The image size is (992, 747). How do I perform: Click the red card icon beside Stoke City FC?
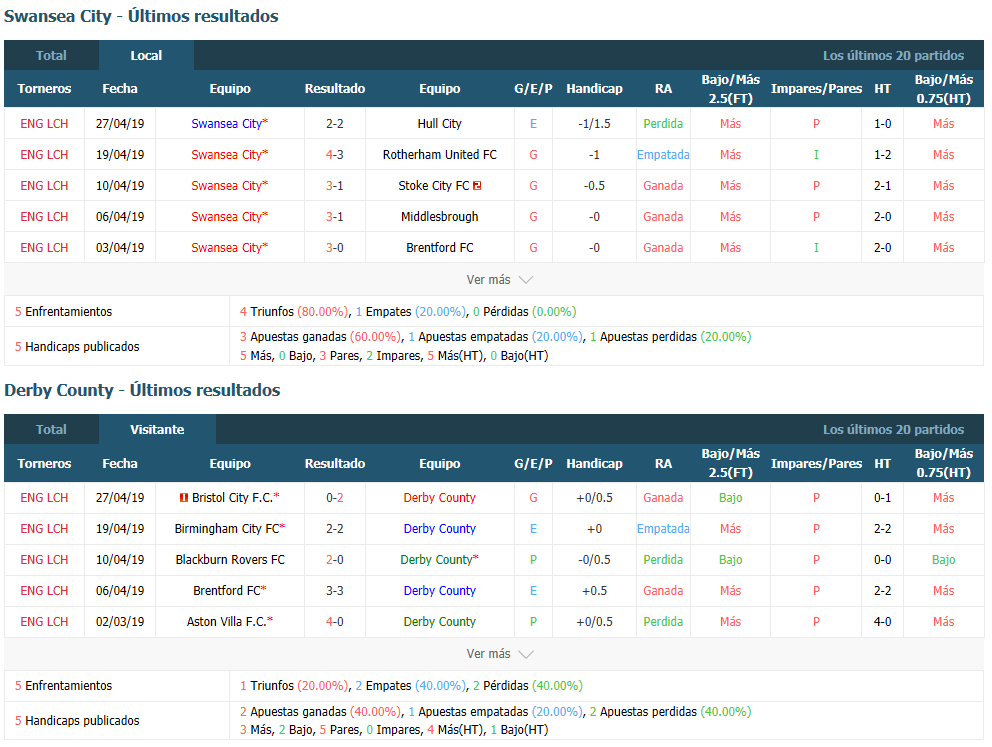[x=477, y=185]
